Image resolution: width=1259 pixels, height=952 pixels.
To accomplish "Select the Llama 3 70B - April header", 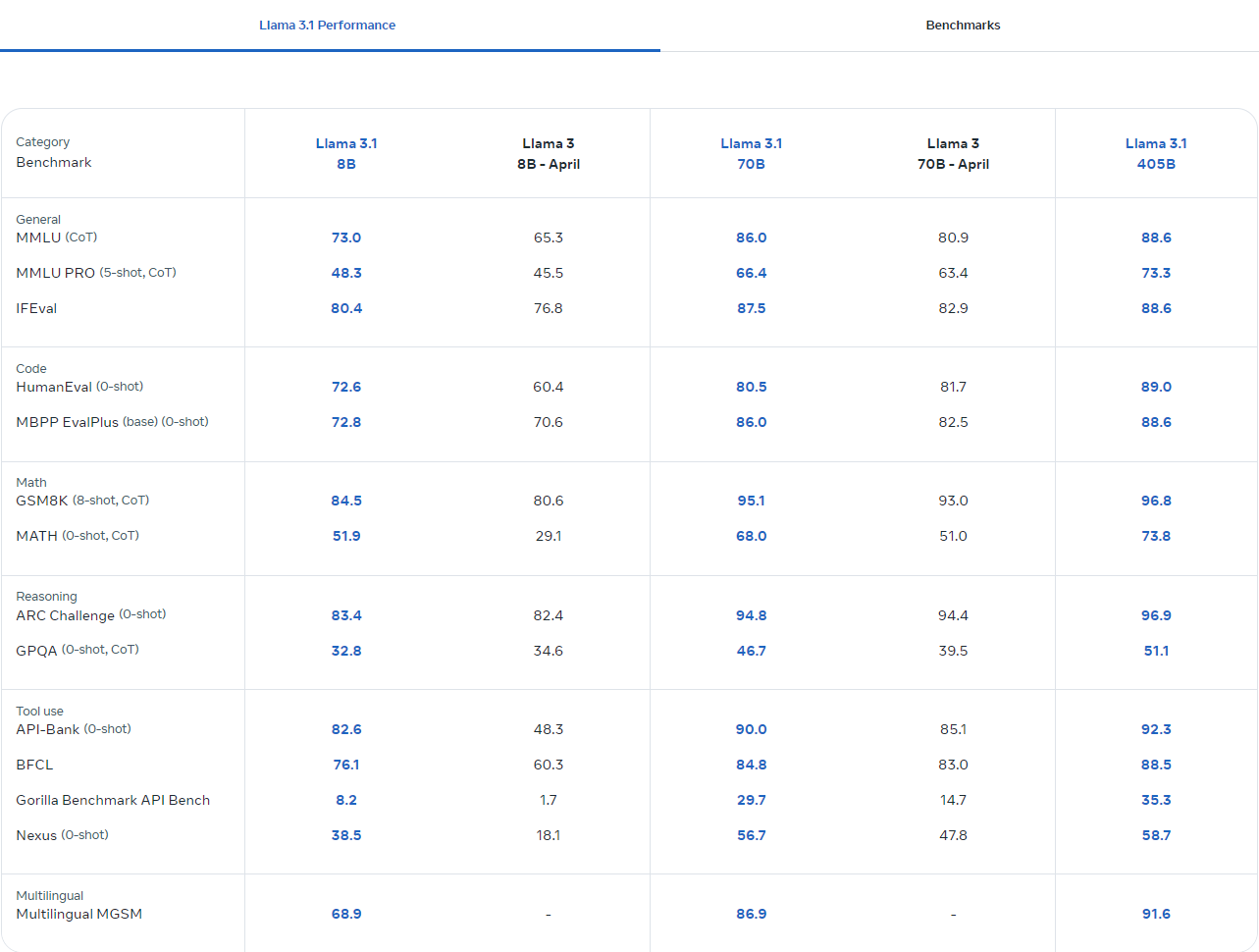I will (x=953, y=154).
